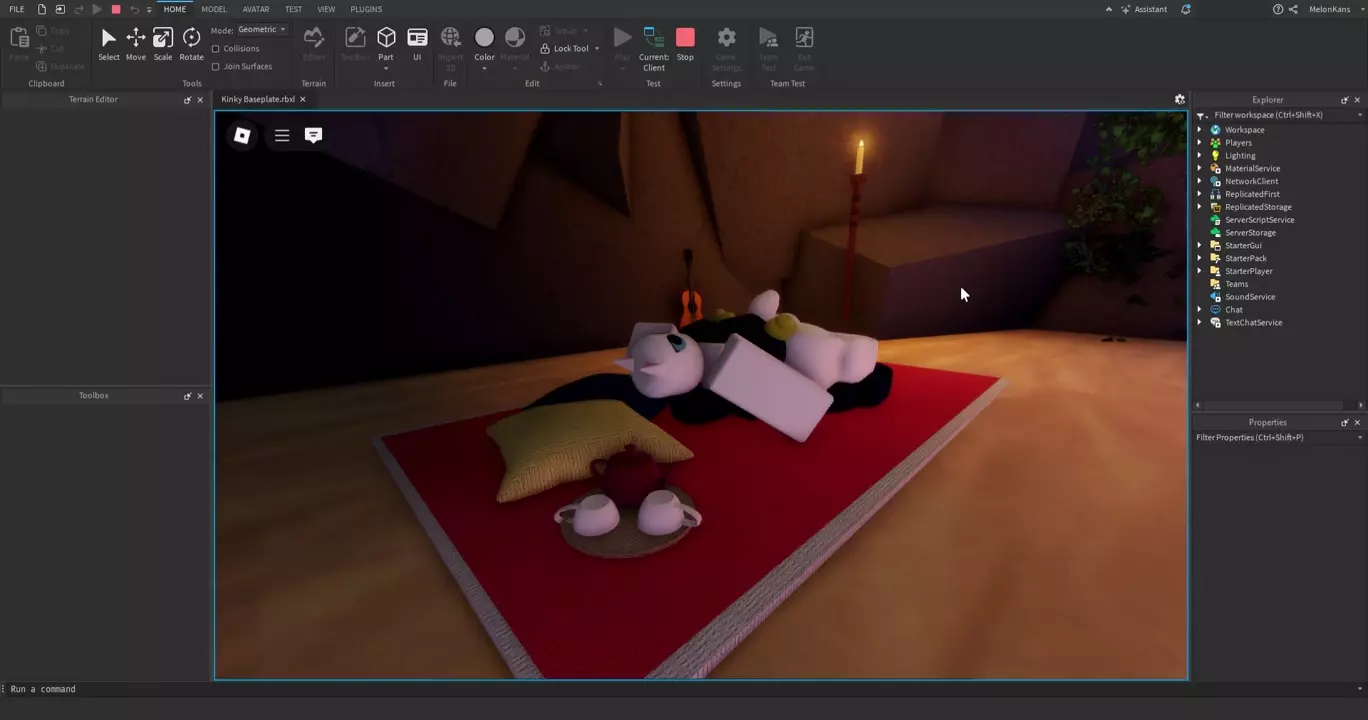The image size is (1368, 720).
Task: Open the Assistant button
Action: [1144, 9]
